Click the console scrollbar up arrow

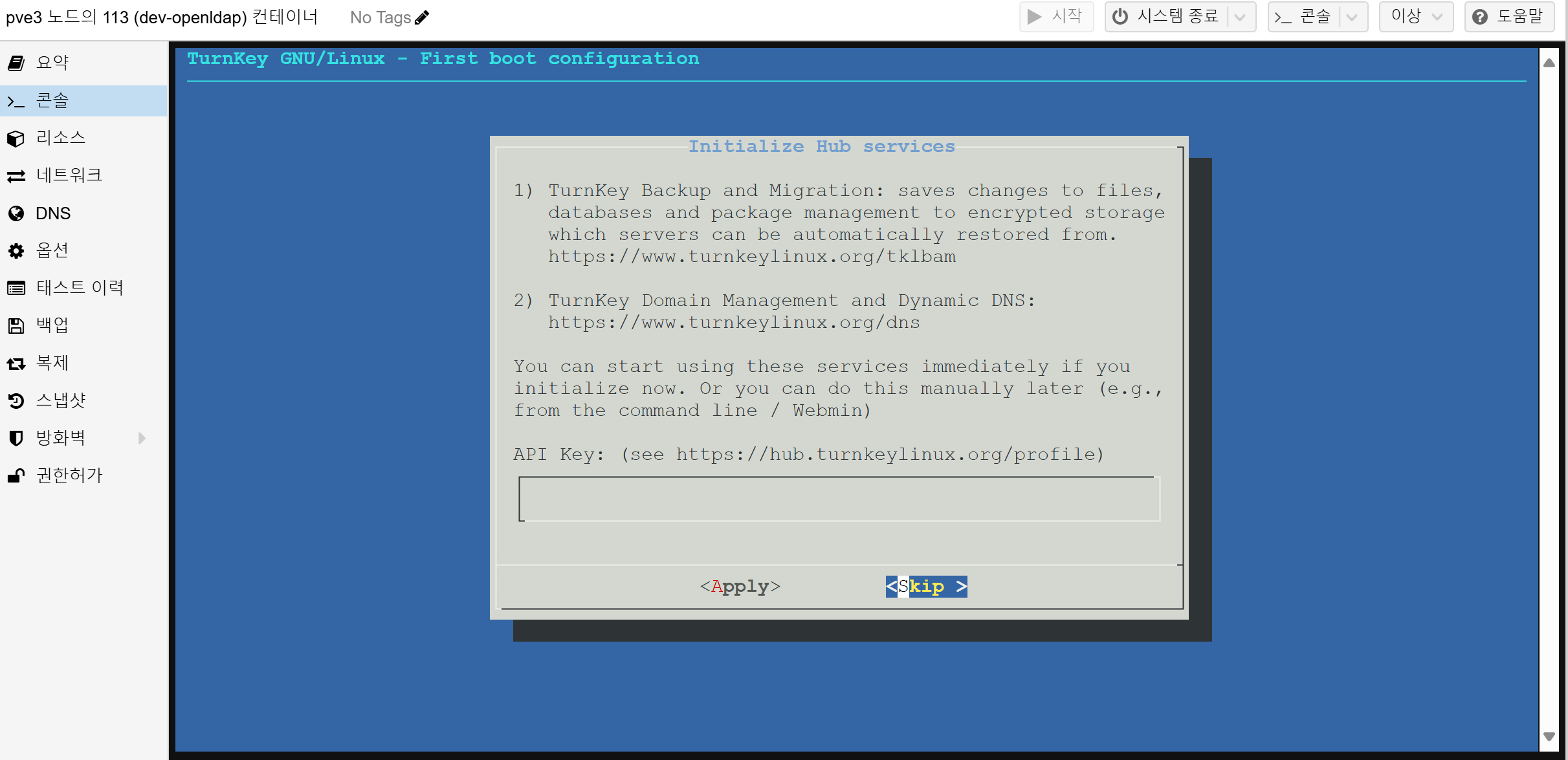(1549, 63)
